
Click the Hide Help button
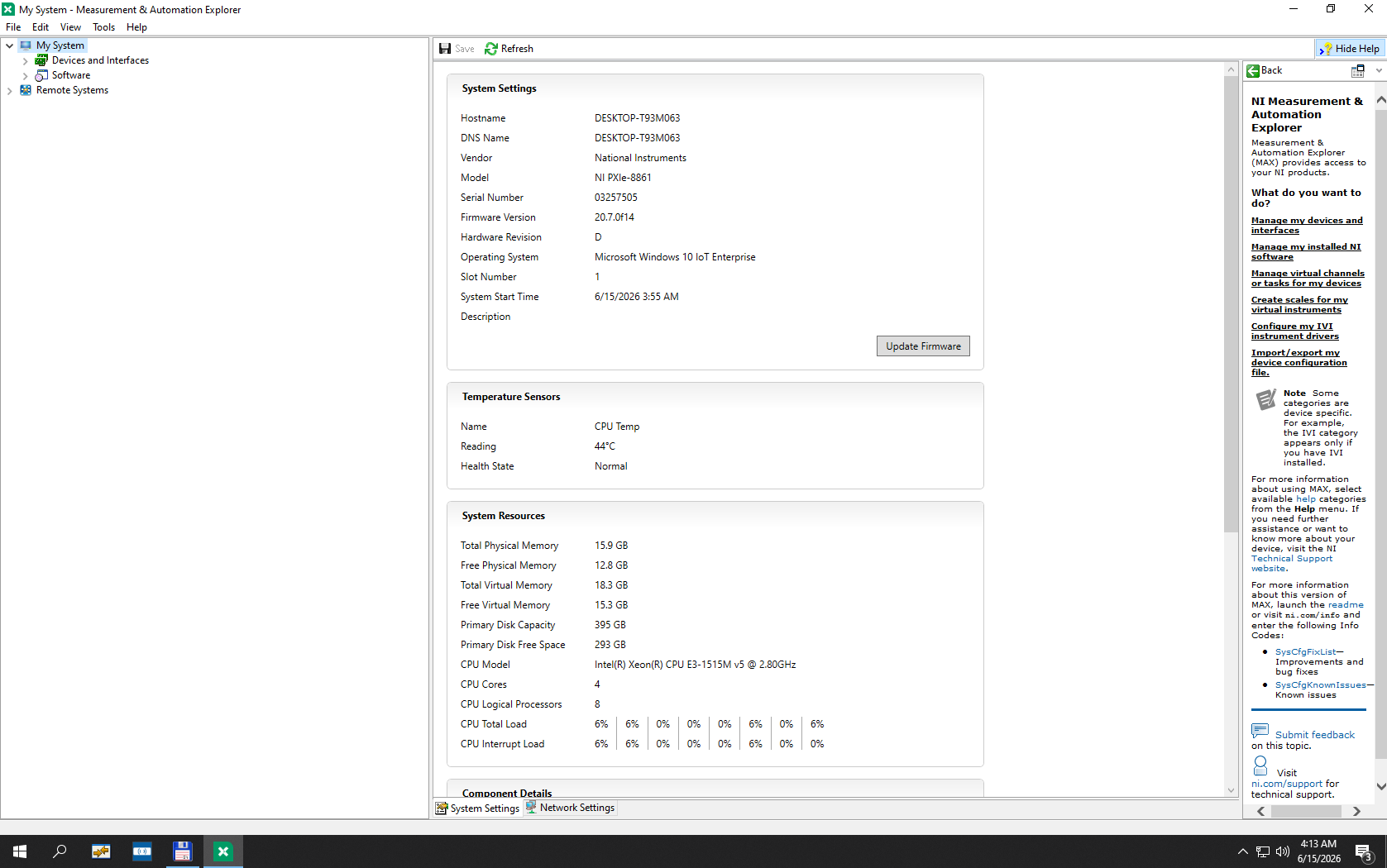point(1349,49)
